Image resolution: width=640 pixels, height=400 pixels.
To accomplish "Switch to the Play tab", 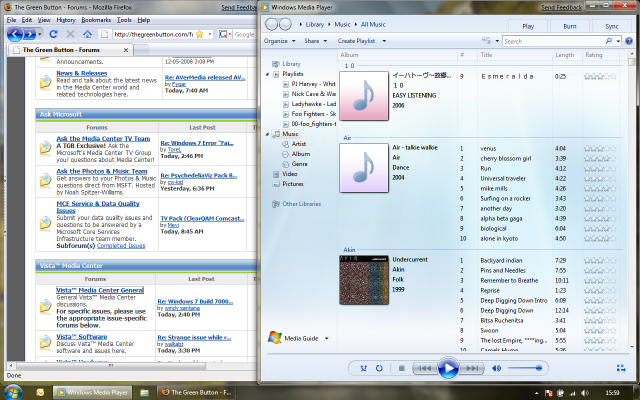I will (528, 26).
